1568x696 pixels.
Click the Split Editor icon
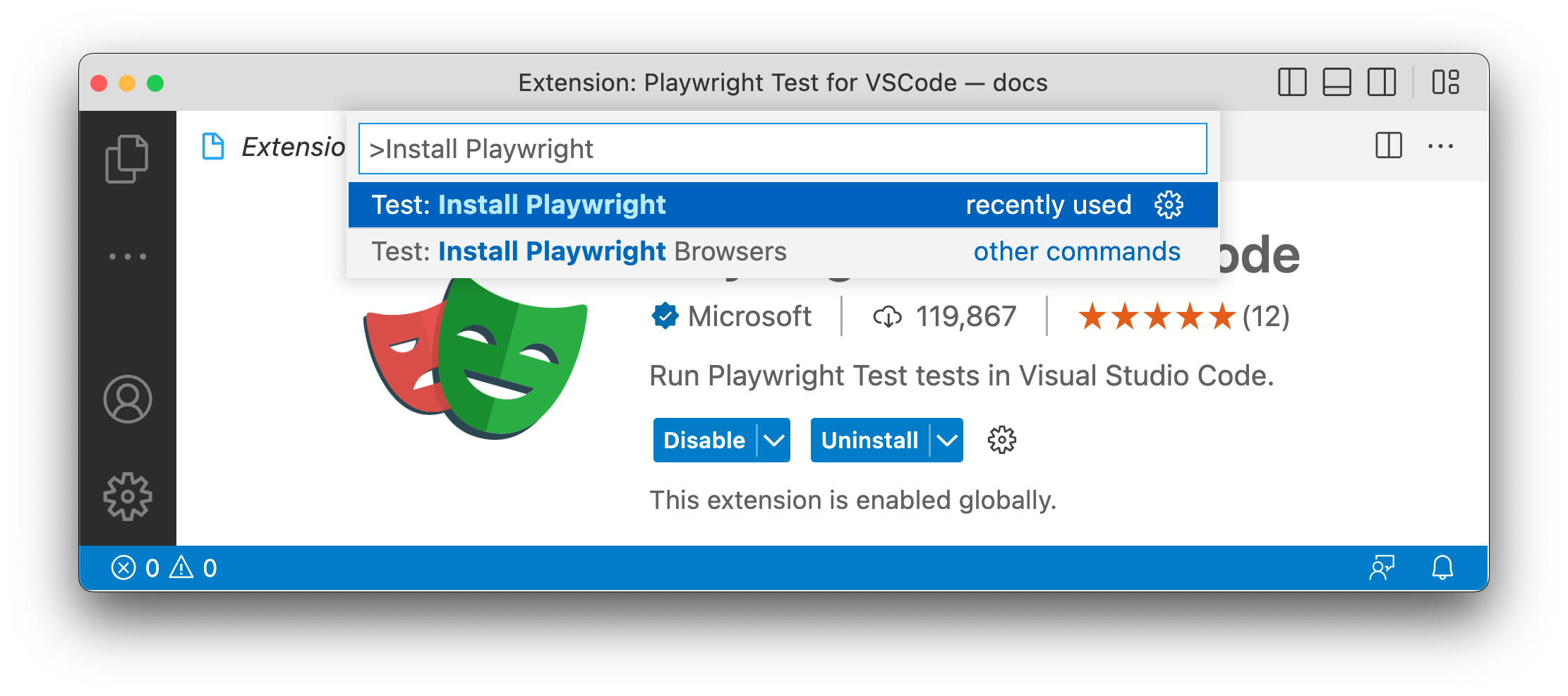tap(1387, 146)
